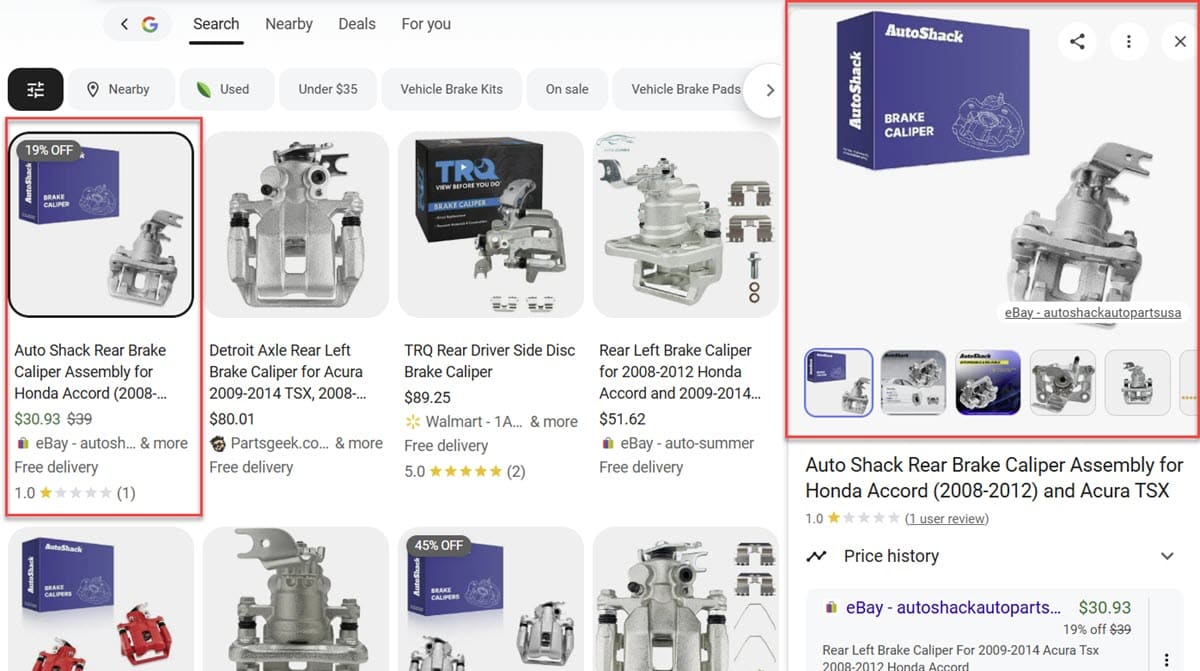This screenshot has width=1200, height=671.
Task: Click the $51.62 price text
Action: pyautogui.click(x=622, y=419)
